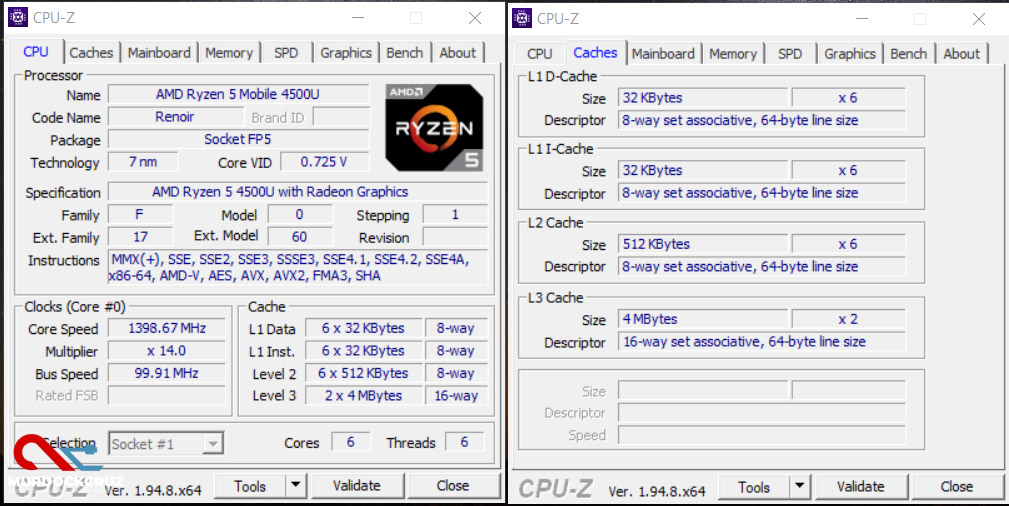Click the AMD Ryzen 5 processor logo
Viewport: 1009px width, 506px height.
pos(434,127)
